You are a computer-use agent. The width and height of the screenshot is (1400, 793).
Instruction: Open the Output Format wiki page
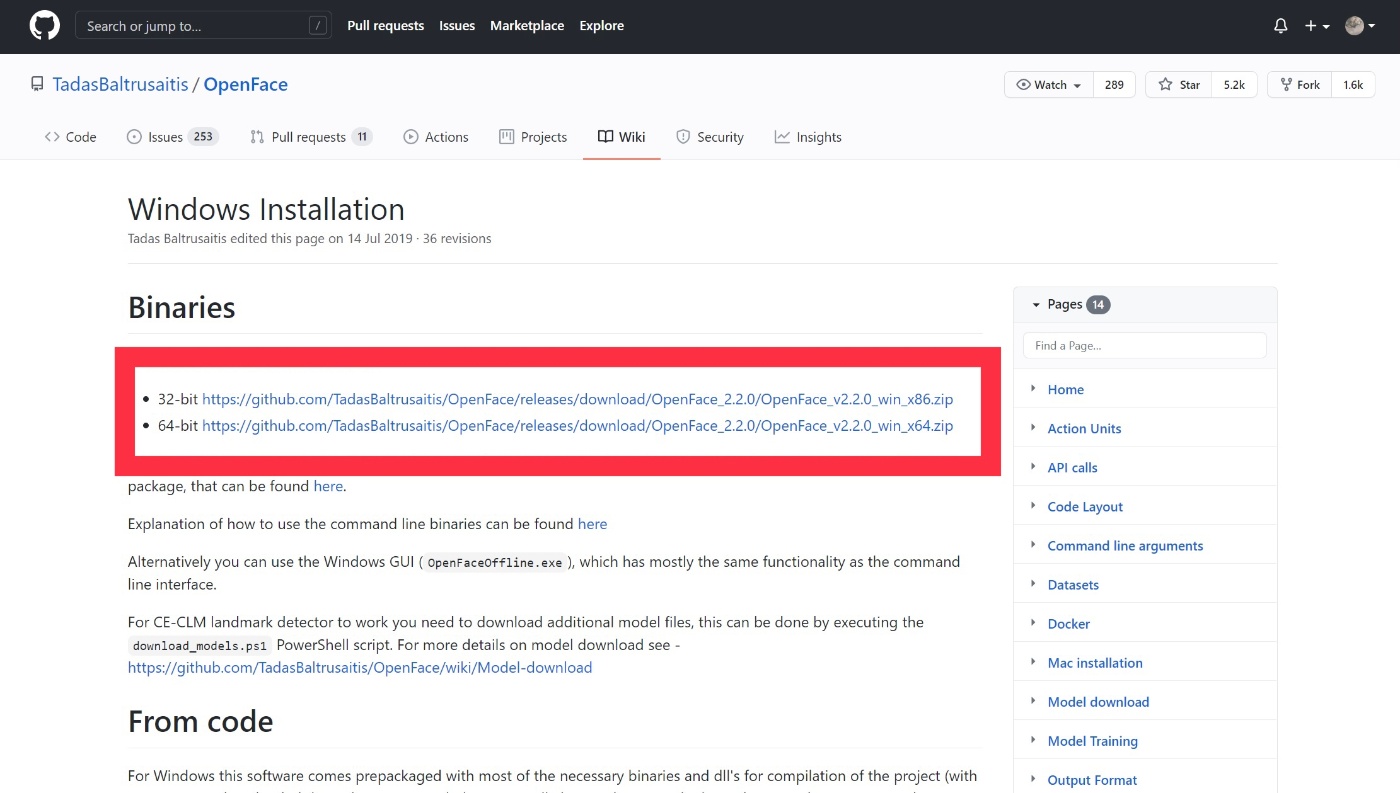(x=1092, y=779)
